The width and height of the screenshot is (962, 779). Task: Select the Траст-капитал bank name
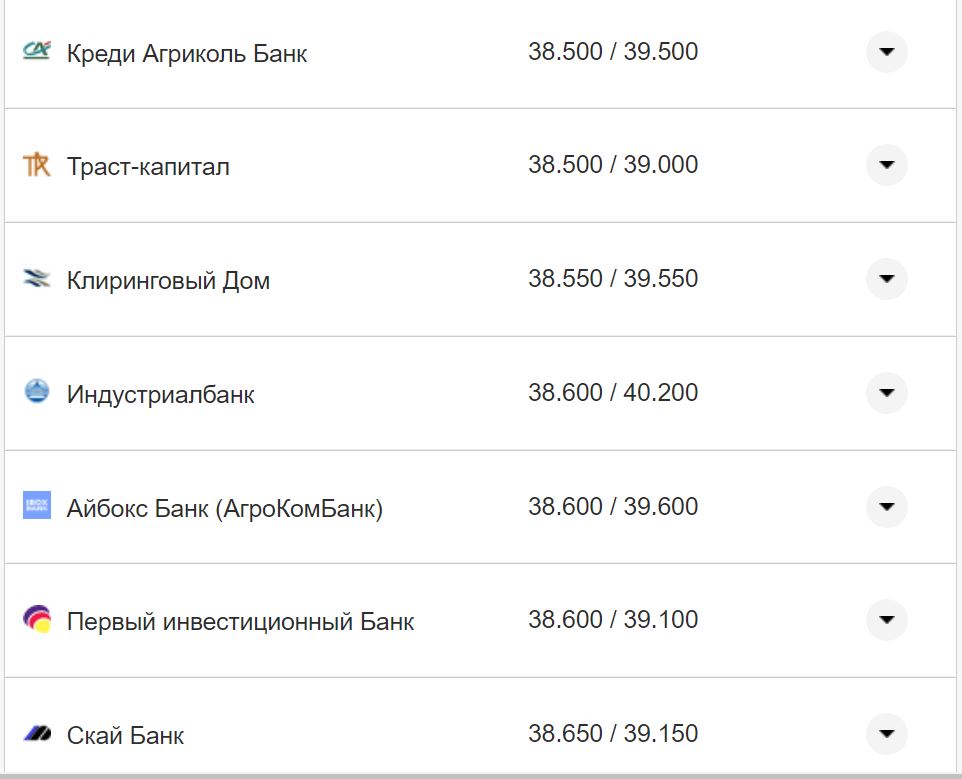(148, 165)
